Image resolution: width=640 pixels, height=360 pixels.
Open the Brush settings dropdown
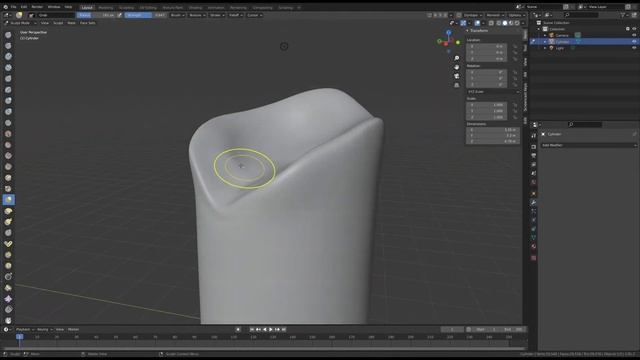click(x=177, y=15)
